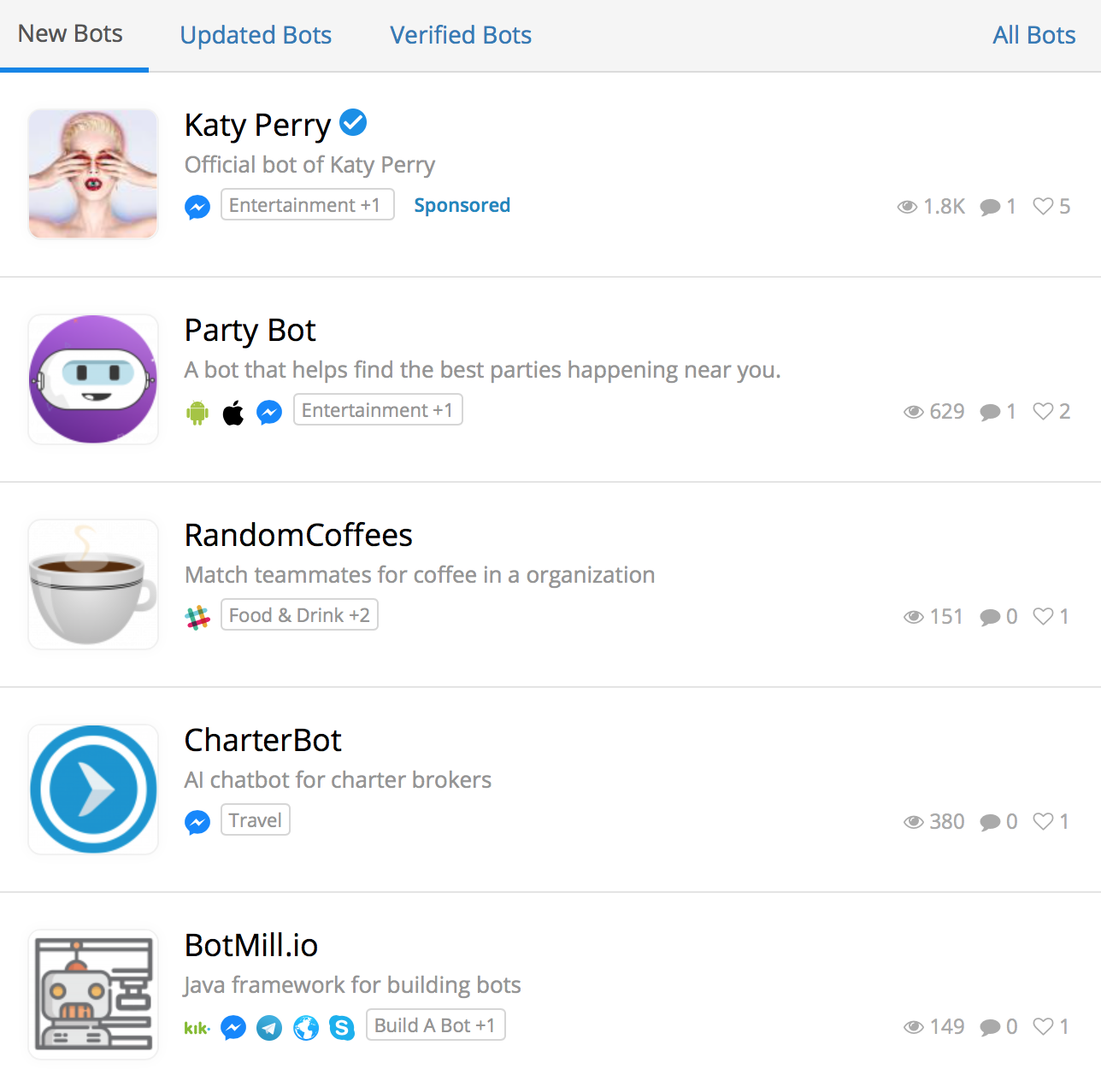
Task: Open the Slack icon for RandomCoffees
Action: (197, 616)
